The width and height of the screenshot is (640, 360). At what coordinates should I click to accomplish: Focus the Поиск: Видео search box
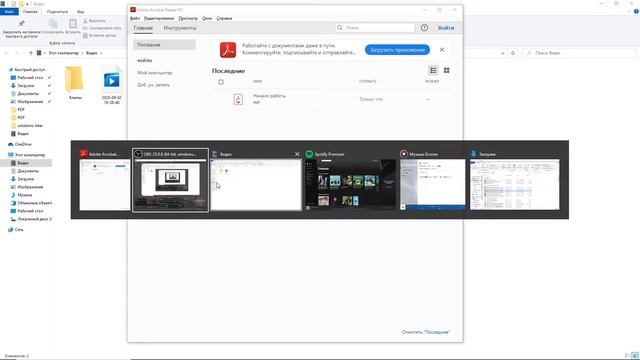tap(580, 53)
